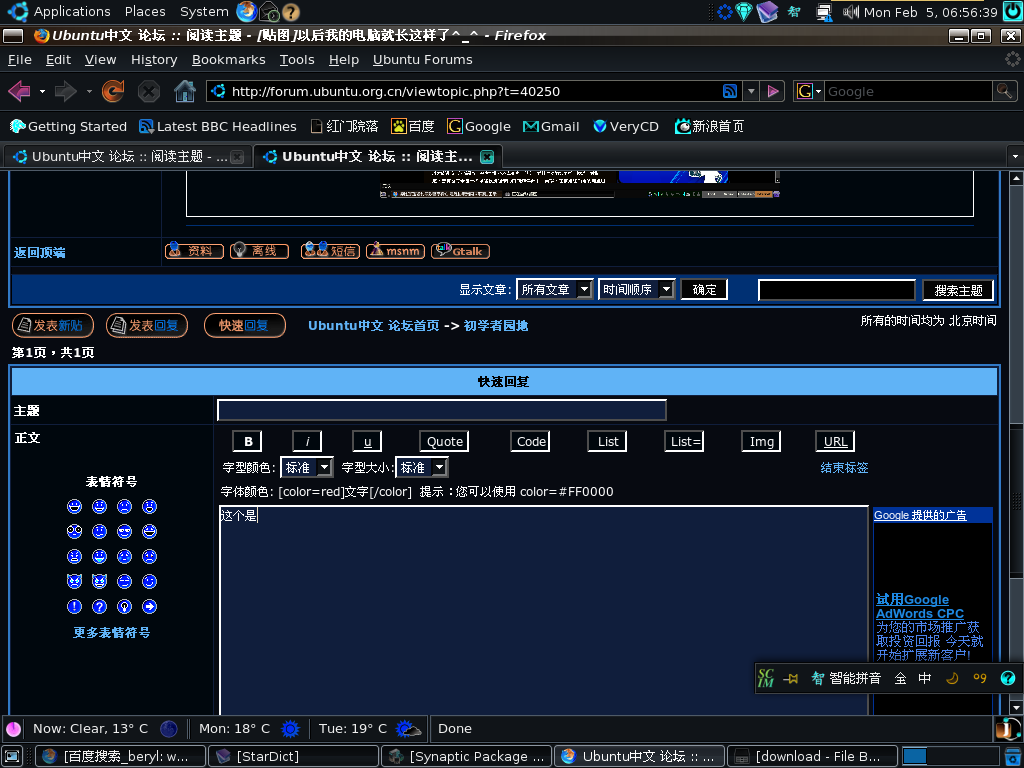Toggle the SCIM toolbar pin

click(791, 679)
